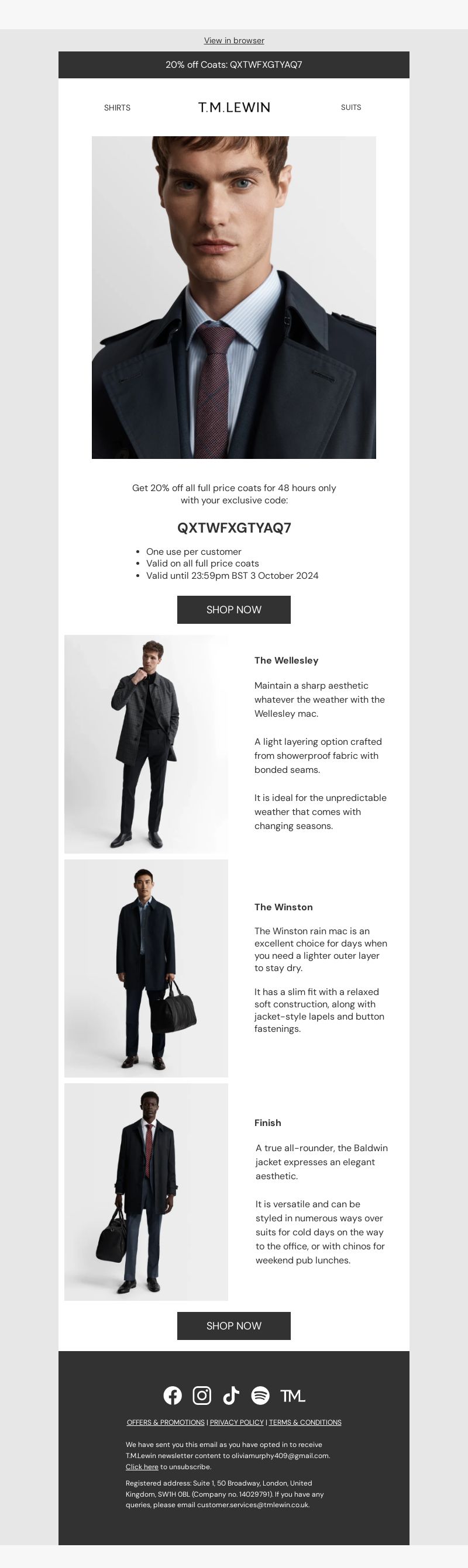
Task: Click the 20% off Coats banner
Action: click(x=234, y=64)
